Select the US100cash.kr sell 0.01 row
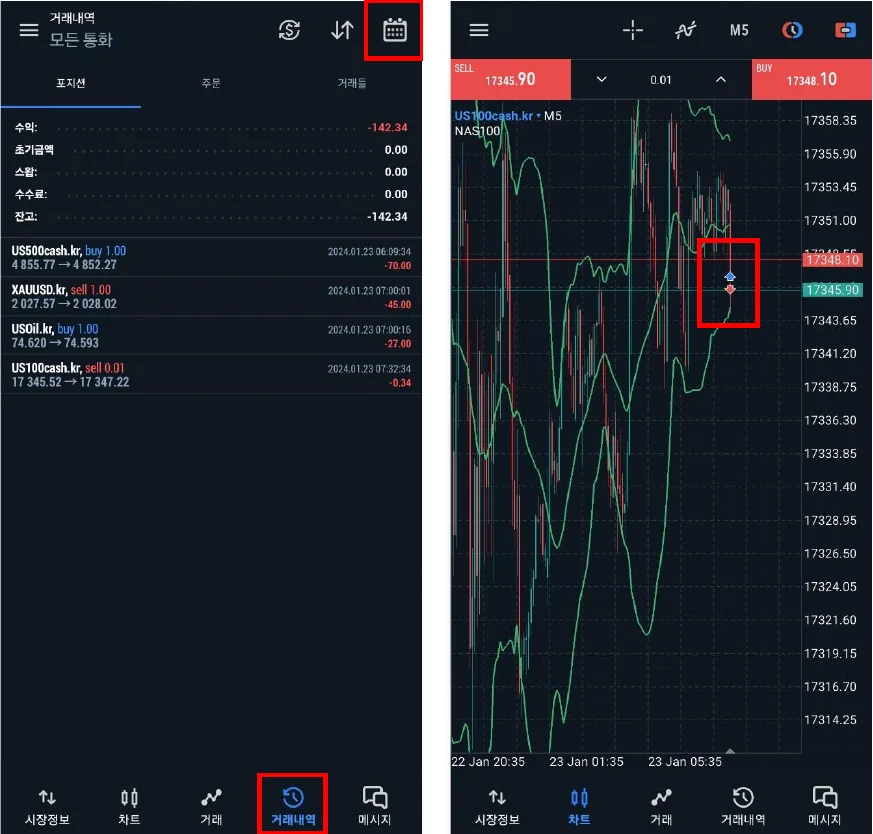873x834 pixels. click(211, 375)
